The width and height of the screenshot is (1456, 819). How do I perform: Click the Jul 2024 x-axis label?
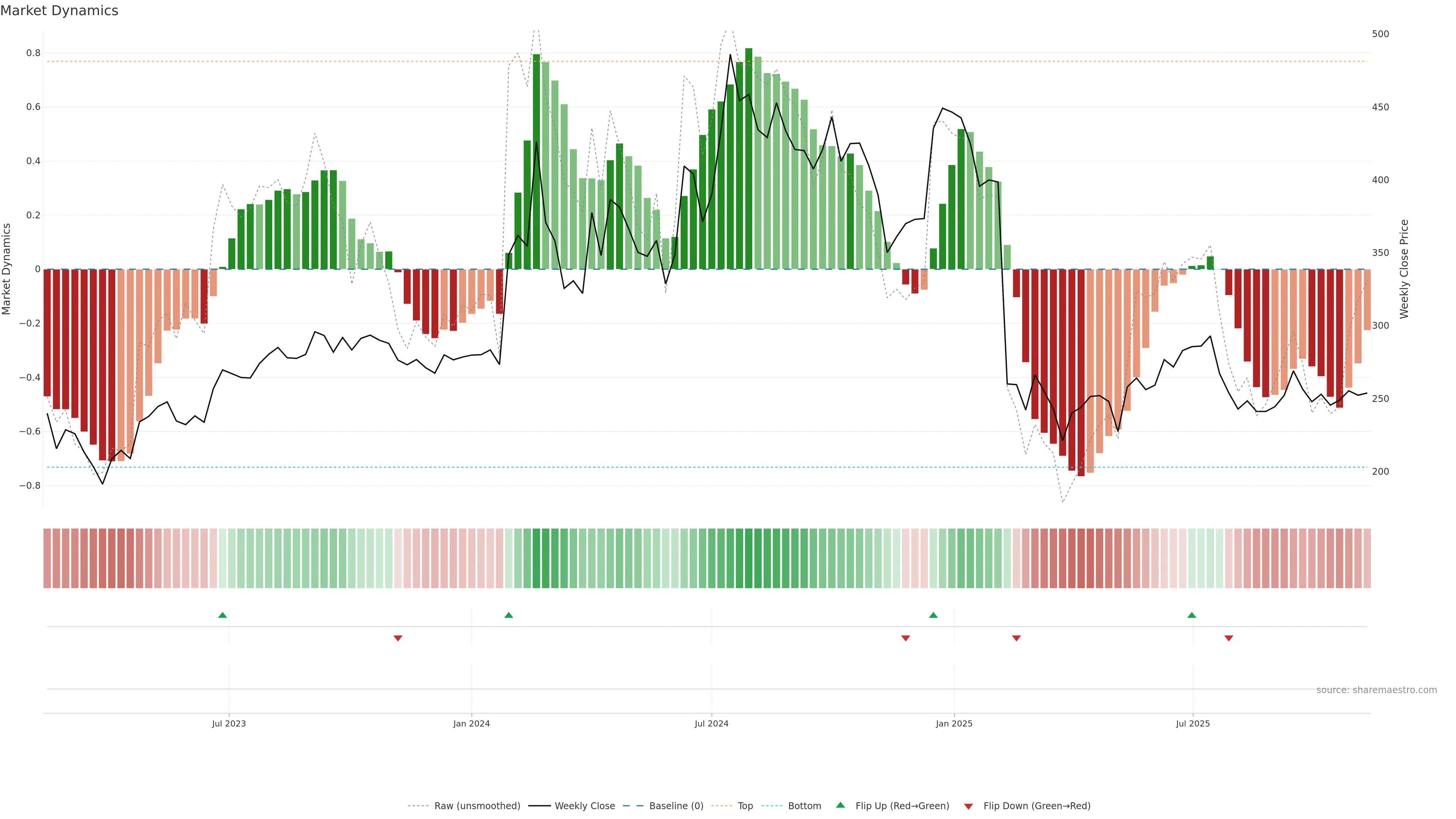coord(712,723)
